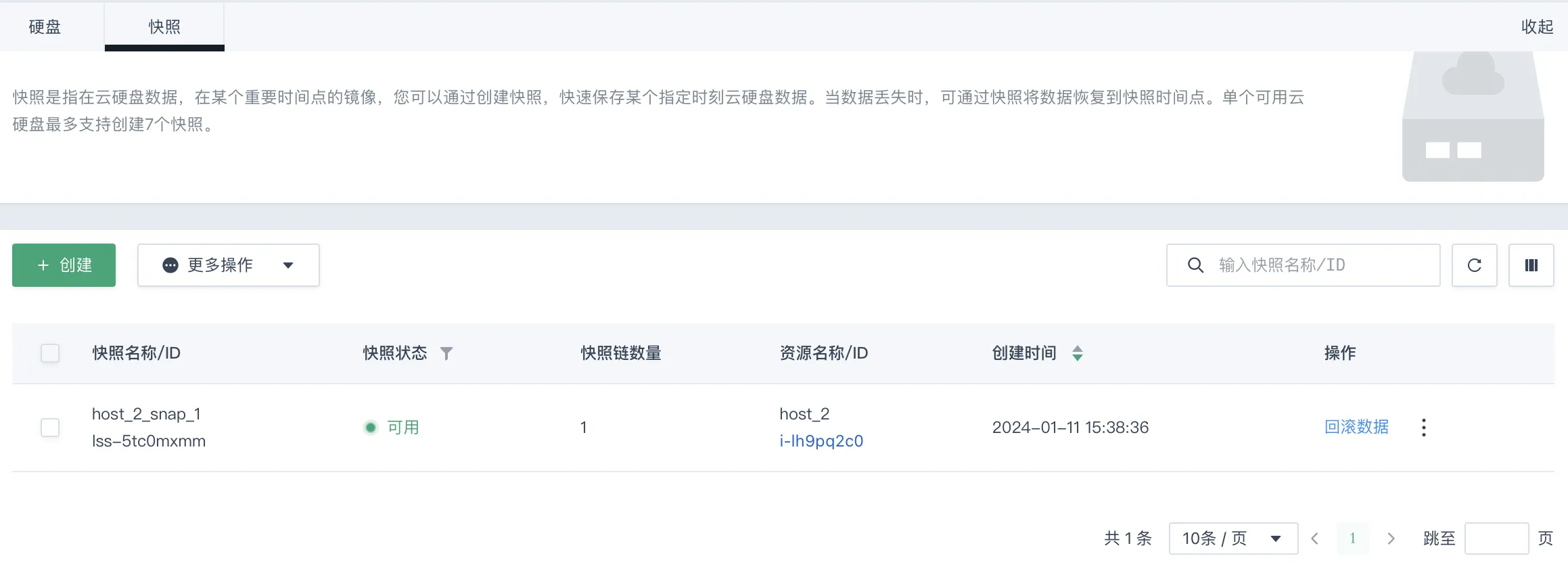
Task: Click the search magnifier icon
Action: [x=1195, y=265]
